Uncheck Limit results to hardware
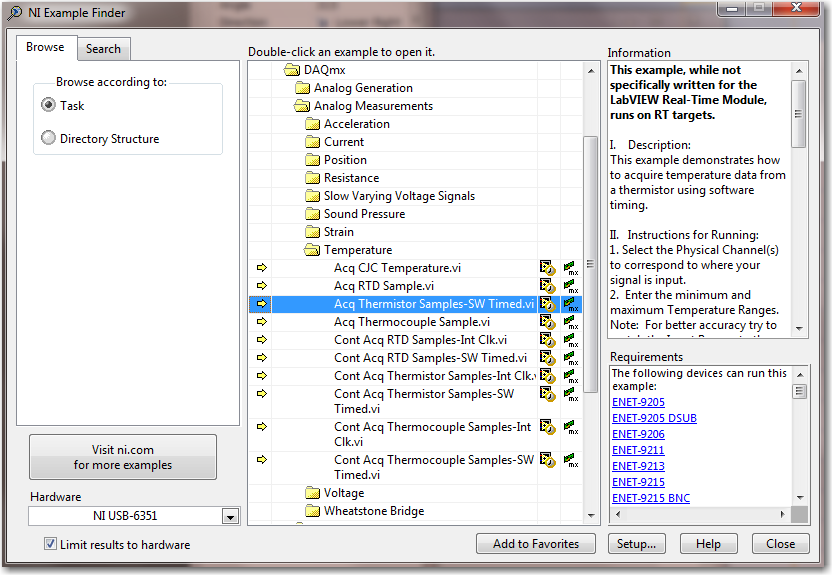The width and height of the screenshot is (832, 575). point(50,544)
